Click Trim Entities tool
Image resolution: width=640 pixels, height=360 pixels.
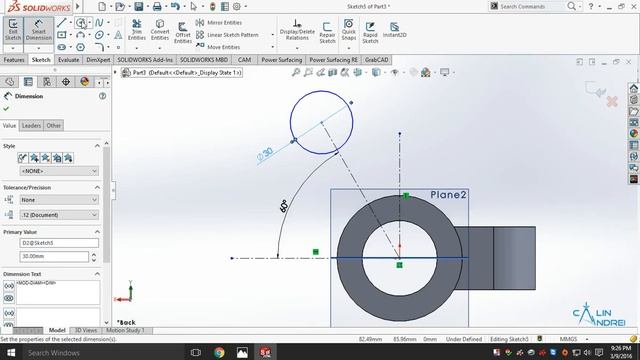pyautogui.click(x=137, y=29)
